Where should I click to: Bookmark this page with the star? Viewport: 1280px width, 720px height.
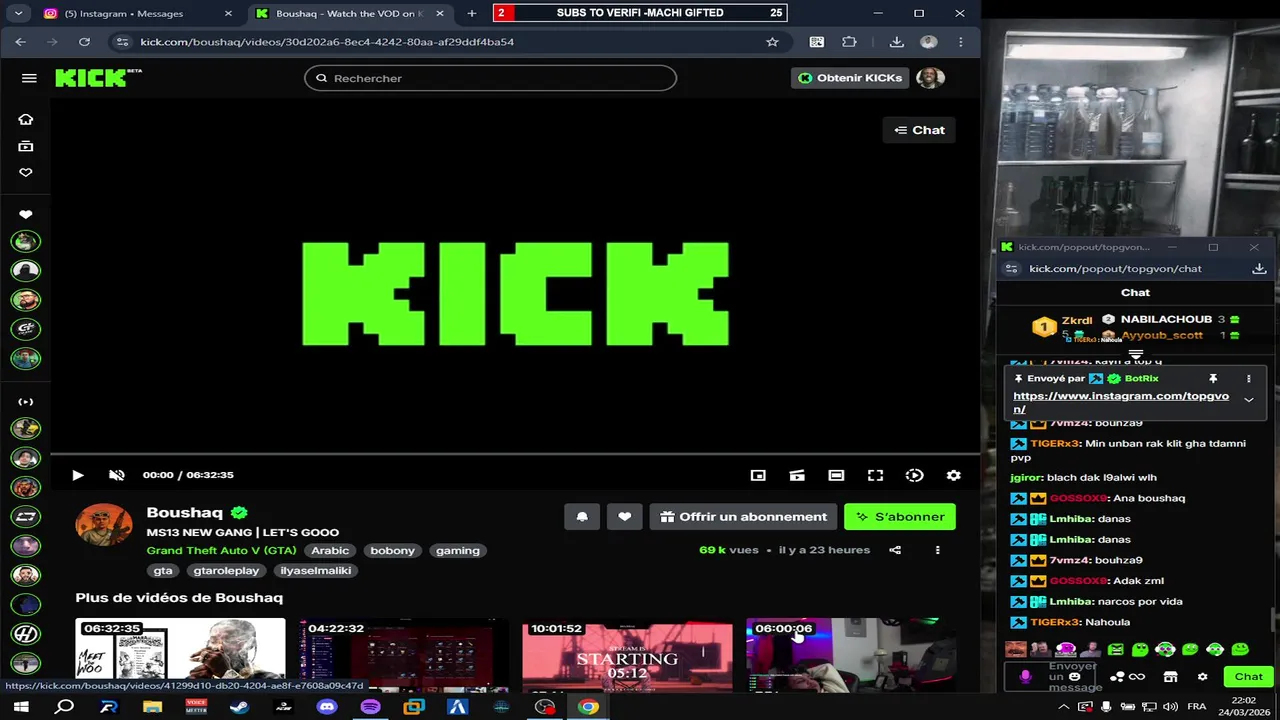772,42
